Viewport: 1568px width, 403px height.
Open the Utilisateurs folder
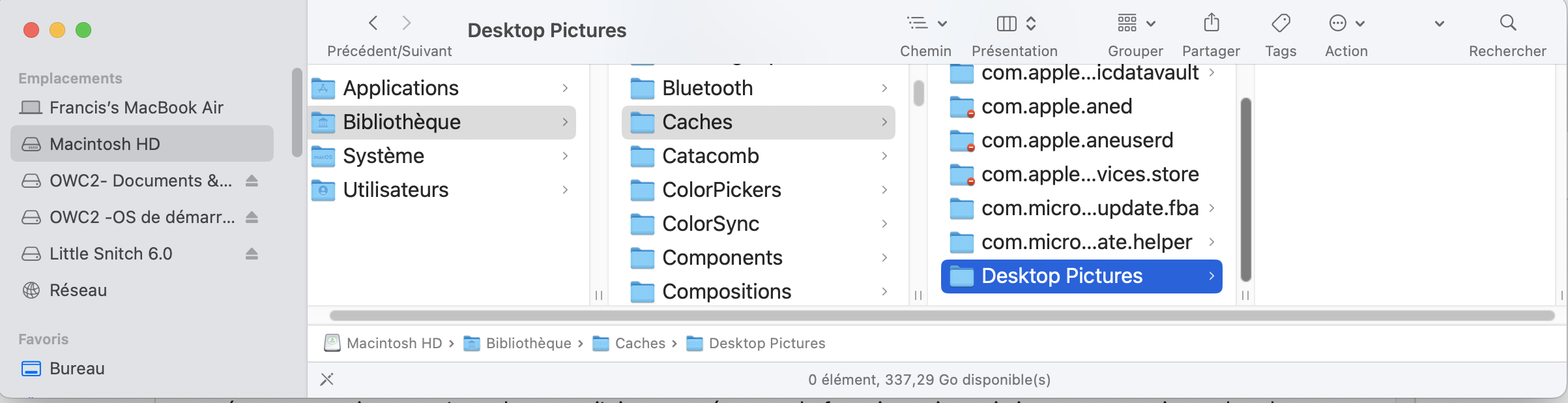pyautogui.click(x=396, y=190)
